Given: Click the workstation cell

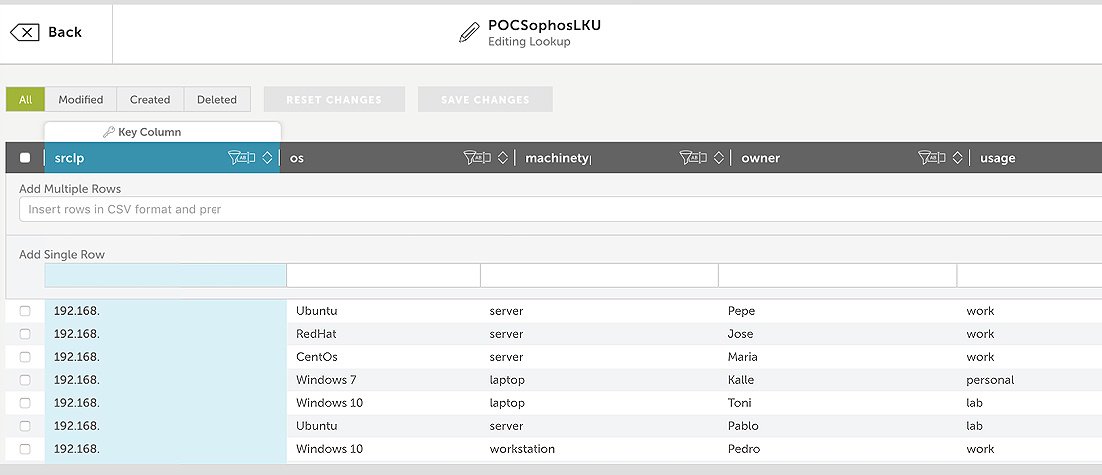Looking at the screenshot, I should click(x=522, y=449).
